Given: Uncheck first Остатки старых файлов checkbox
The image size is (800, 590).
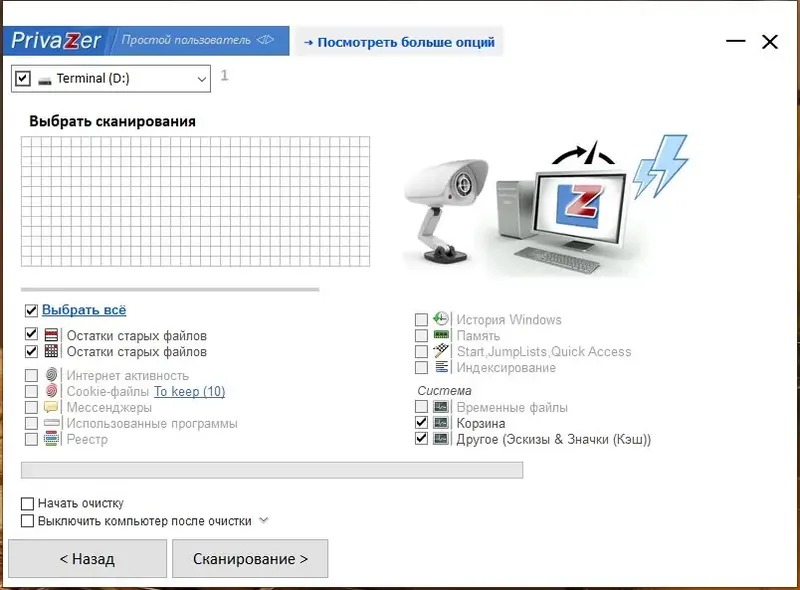Looking at the screenshot, I should [31, 334].
